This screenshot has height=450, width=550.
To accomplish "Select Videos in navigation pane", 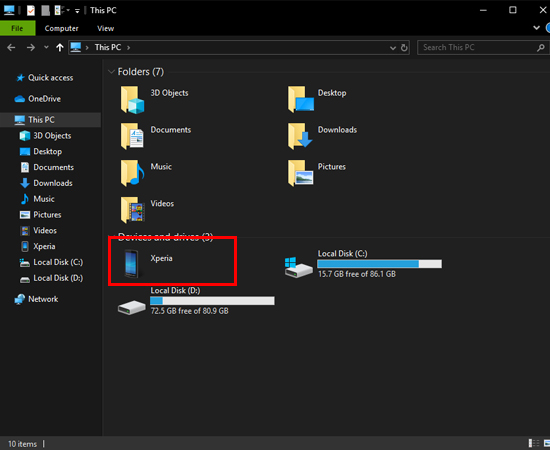I will tap(38, 230).
